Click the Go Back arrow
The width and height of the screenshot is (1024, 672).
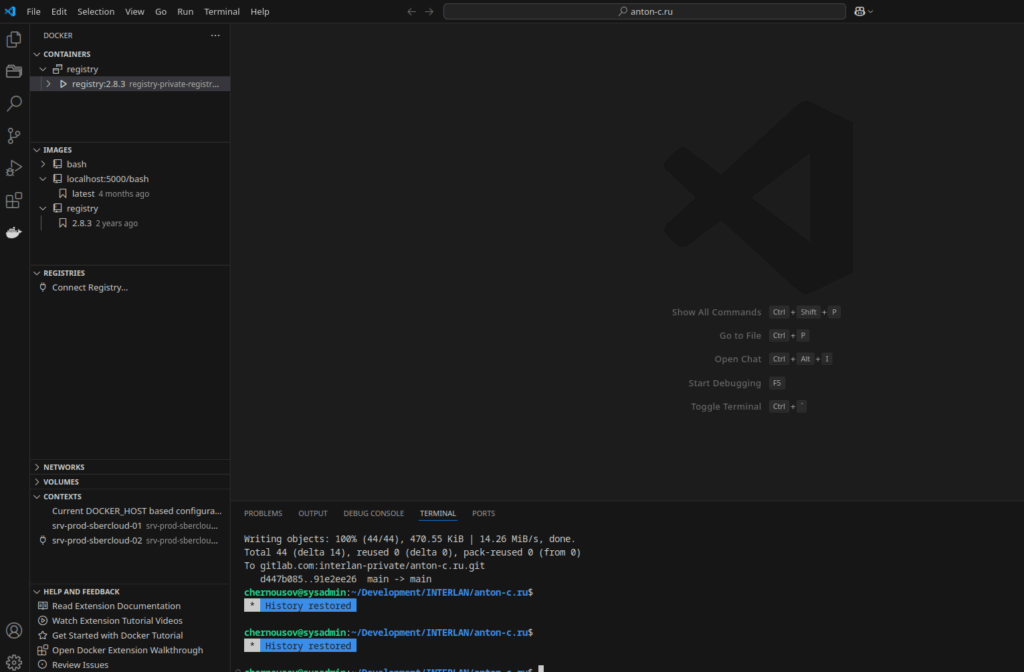tap(411, 11)
